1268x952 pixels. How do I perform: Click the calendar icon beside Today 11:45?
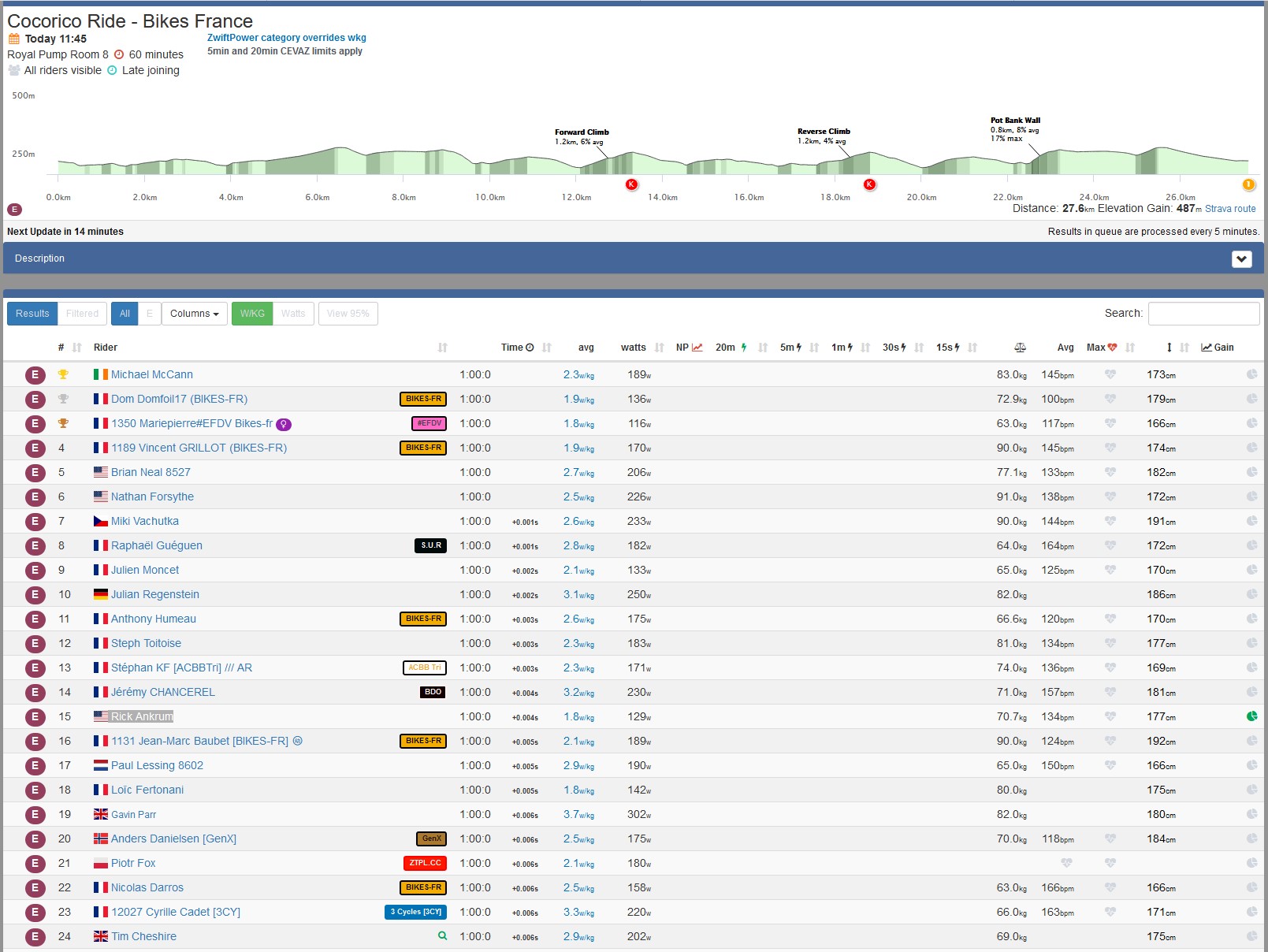click(x=14, y=39)
